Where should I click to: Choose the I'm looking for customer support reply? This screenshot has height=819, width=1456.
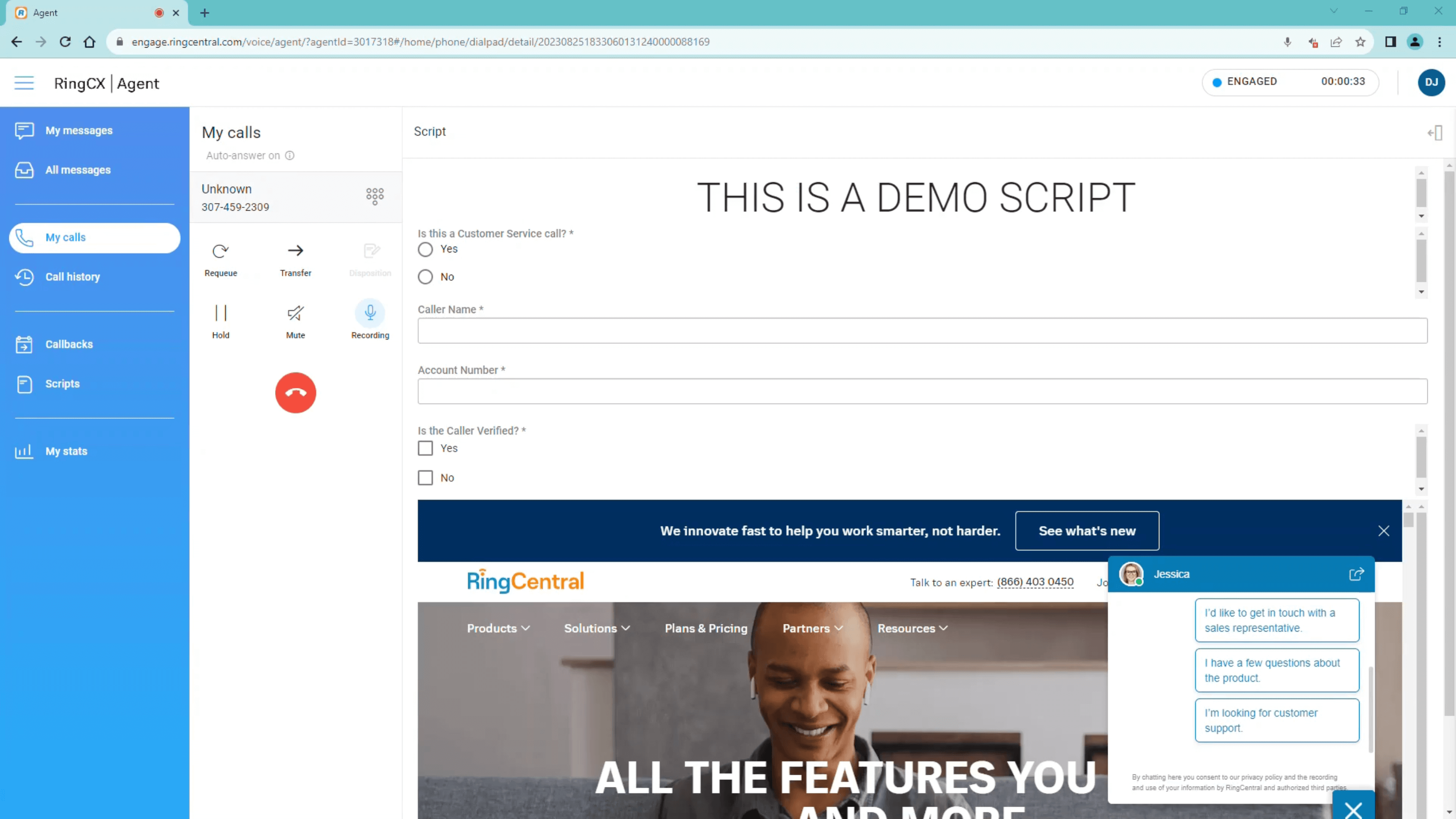1277,720
